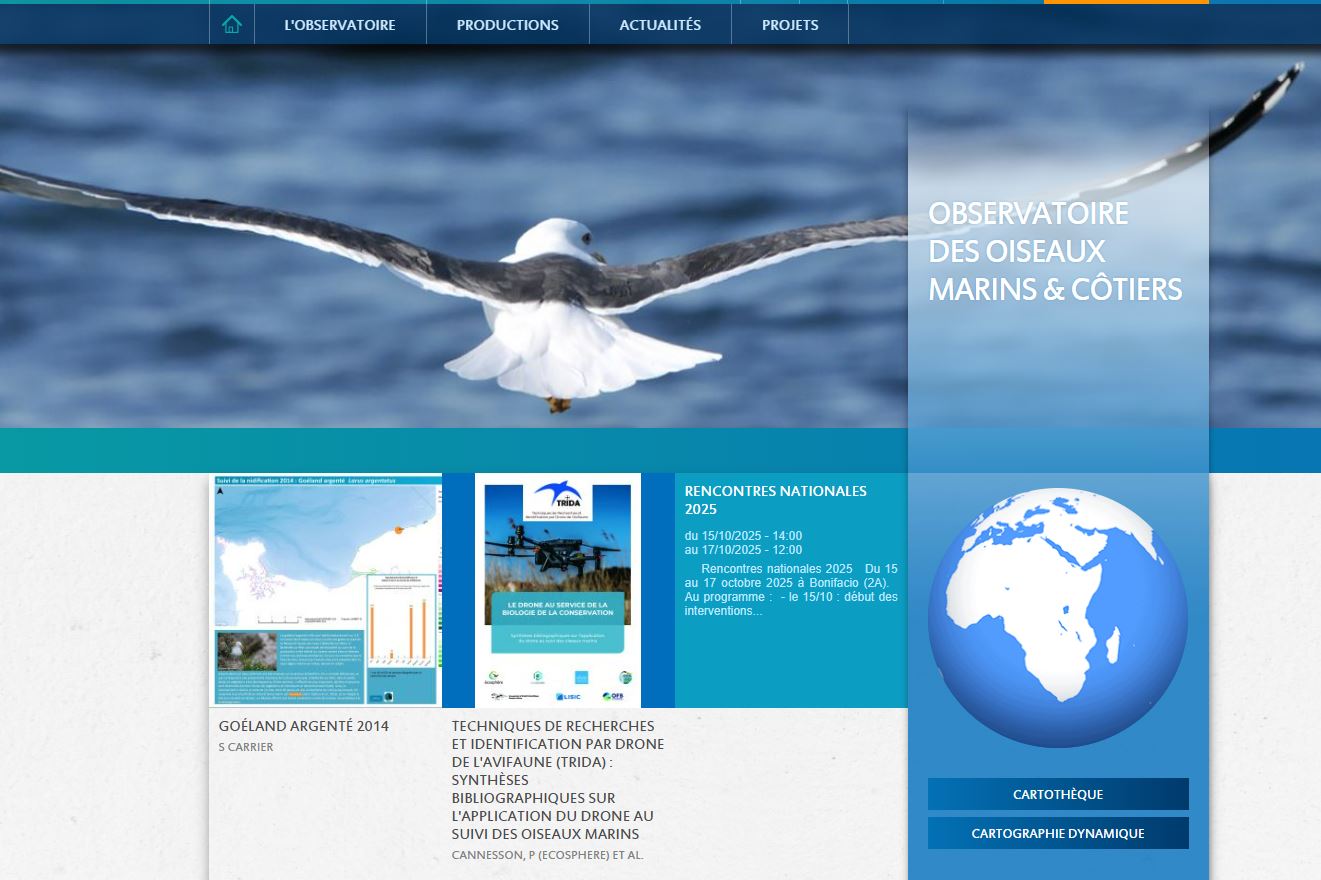The width and height of the screenshot is (1321, 880).
Task: Click the Rencontres nationales event description text
Action: [790, 590]
